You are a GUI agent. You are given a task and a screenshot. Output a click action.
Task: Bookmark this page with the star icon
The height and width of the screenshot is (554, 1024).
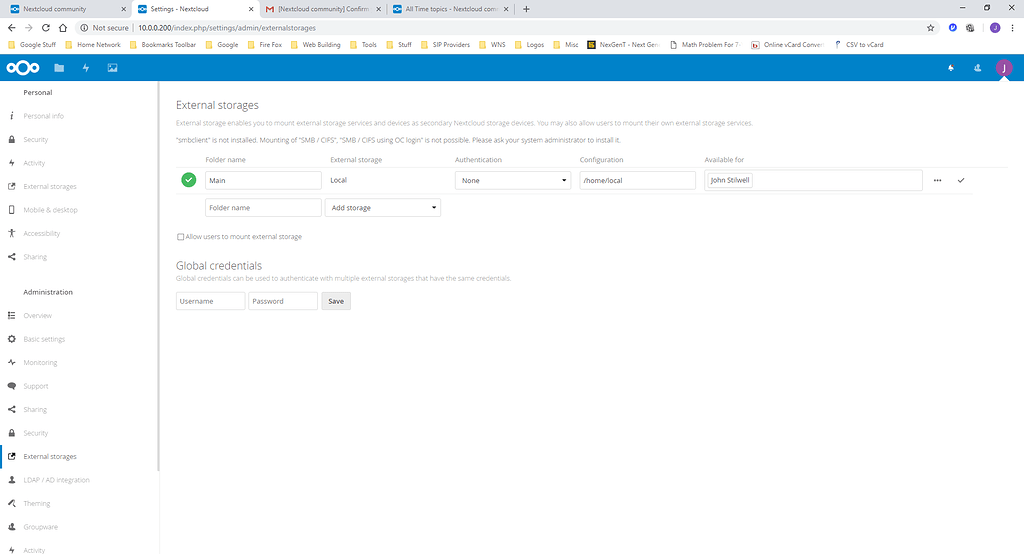931,28
